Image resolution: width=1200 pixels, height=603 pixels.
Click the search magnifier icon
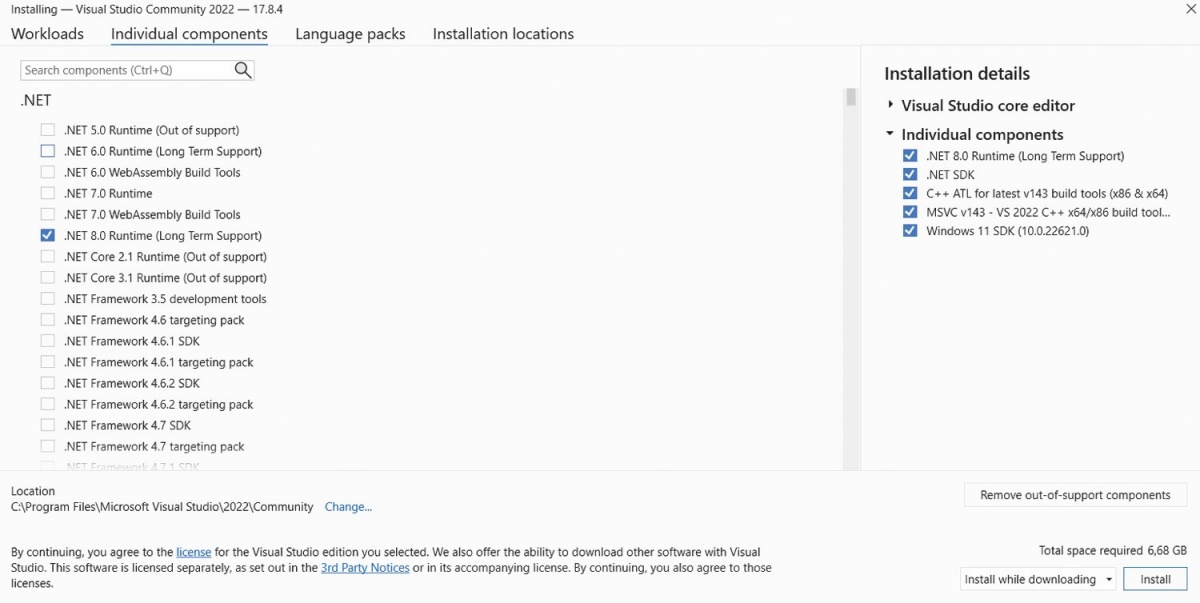click(242, 70)
